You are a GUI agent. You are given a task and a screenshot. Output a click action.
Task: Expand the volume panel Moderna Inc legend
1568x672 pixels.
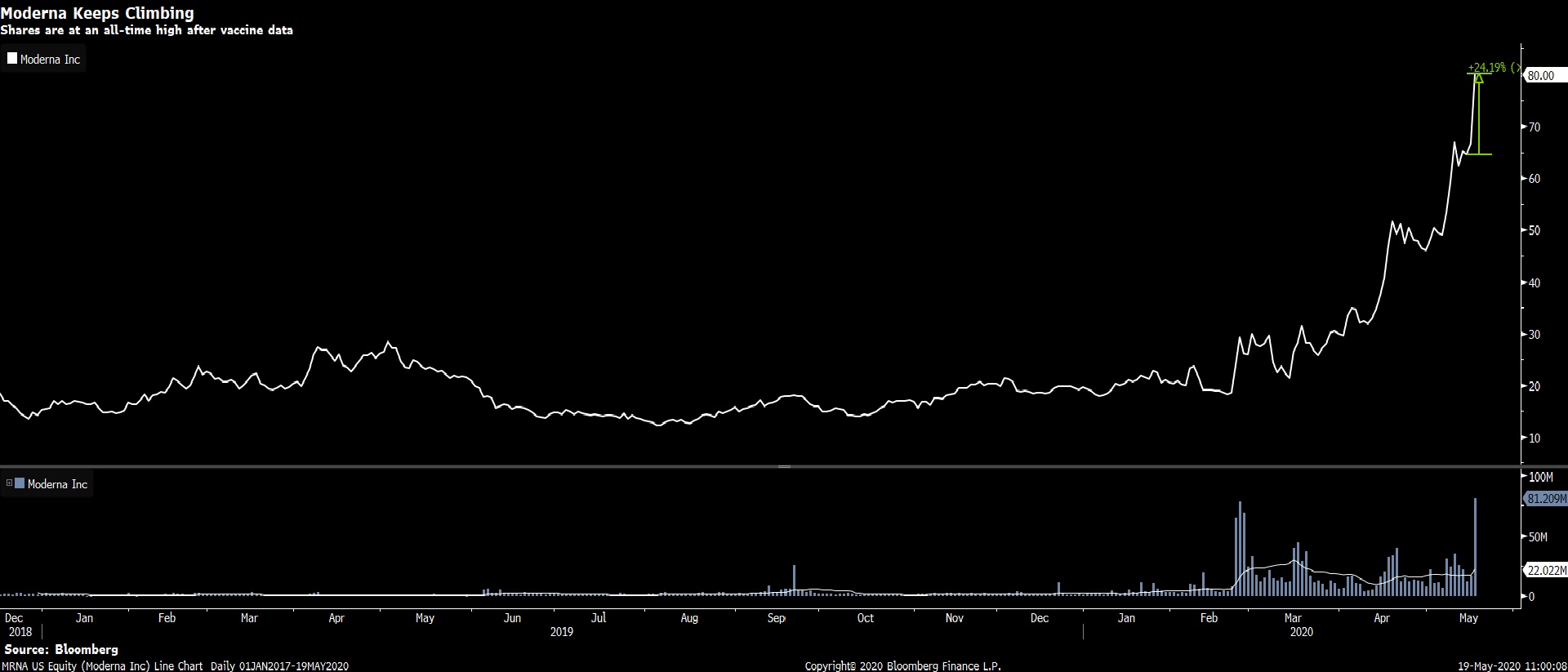click(9, 483)
